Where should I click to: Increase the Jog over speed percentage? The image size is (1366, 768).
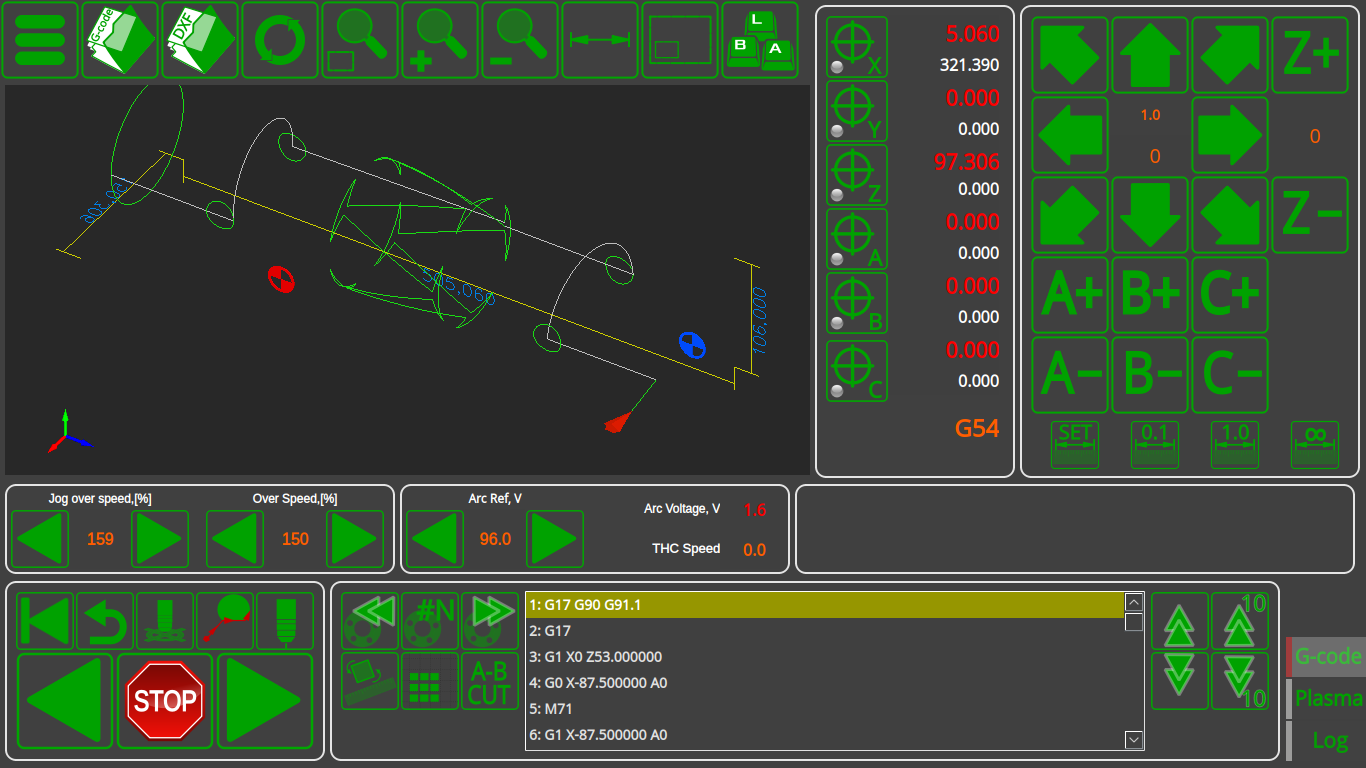point(160,539)
